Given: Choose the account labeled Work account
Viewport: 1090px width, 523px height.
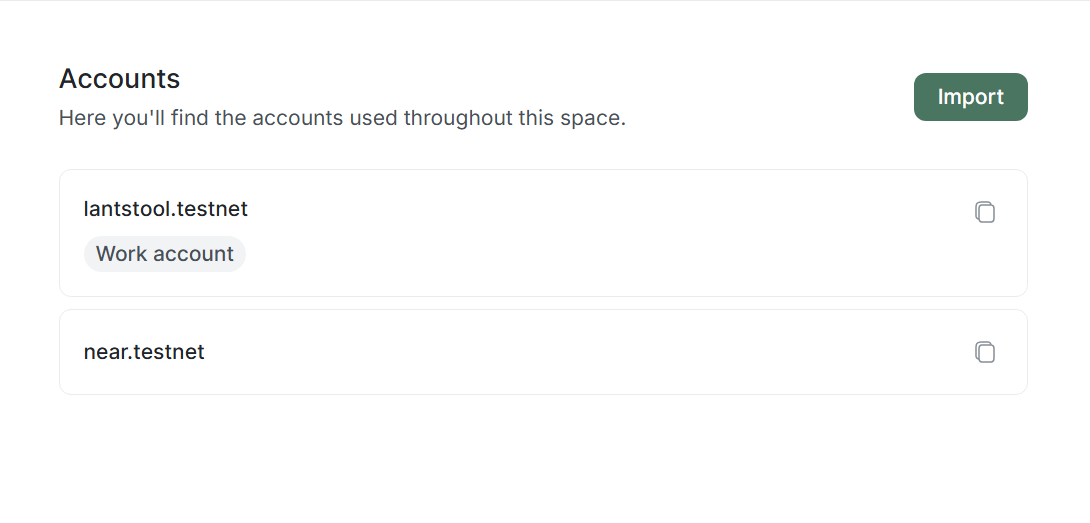Looking at the screenshot, I should (600, 233).
